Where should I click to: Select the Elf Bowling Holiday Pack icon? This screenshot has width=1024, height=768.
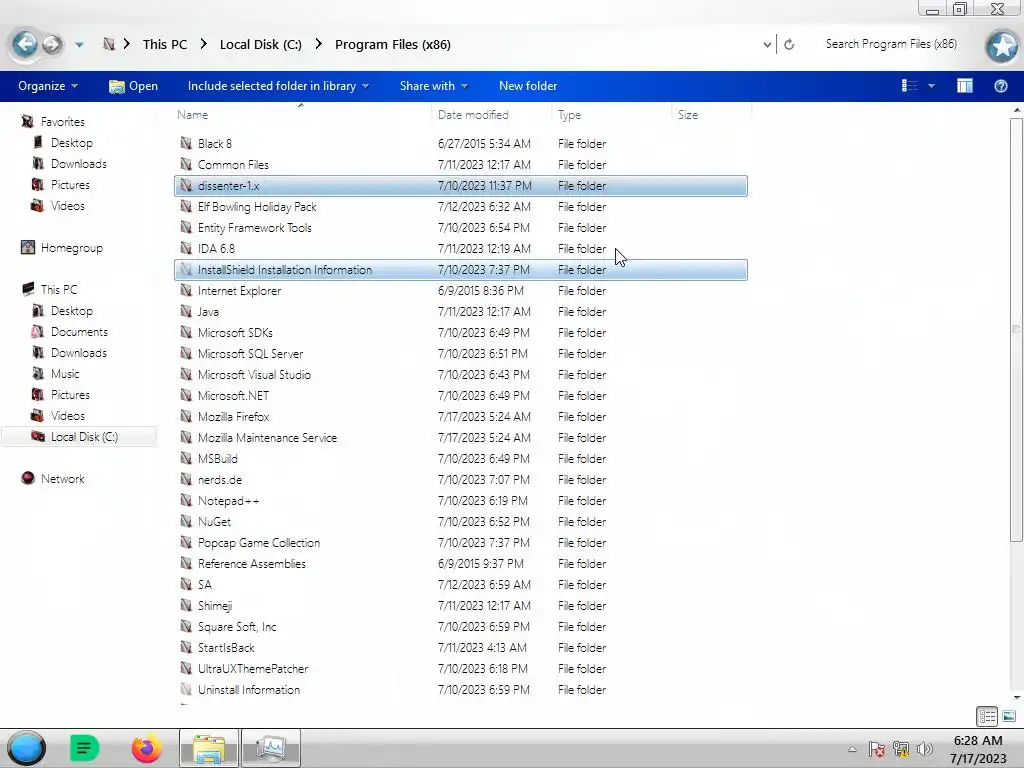pos(186,206)
